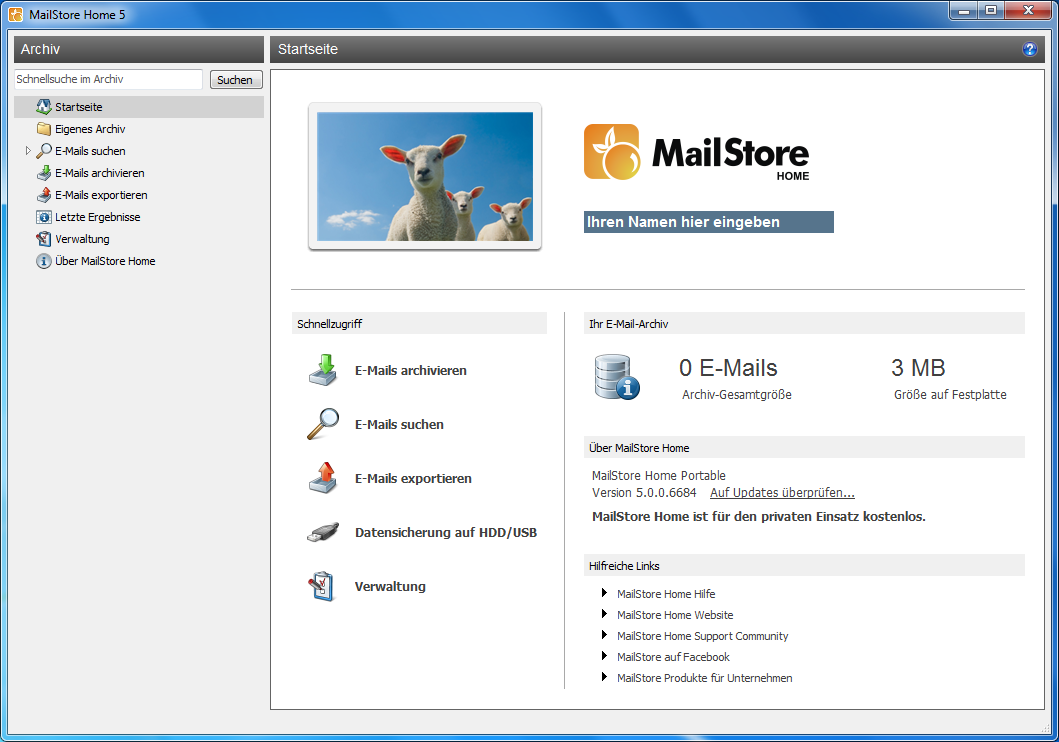Click the MailStore Home Portable text
This screenshot has height=742, width=1059.
pos(658,475)
